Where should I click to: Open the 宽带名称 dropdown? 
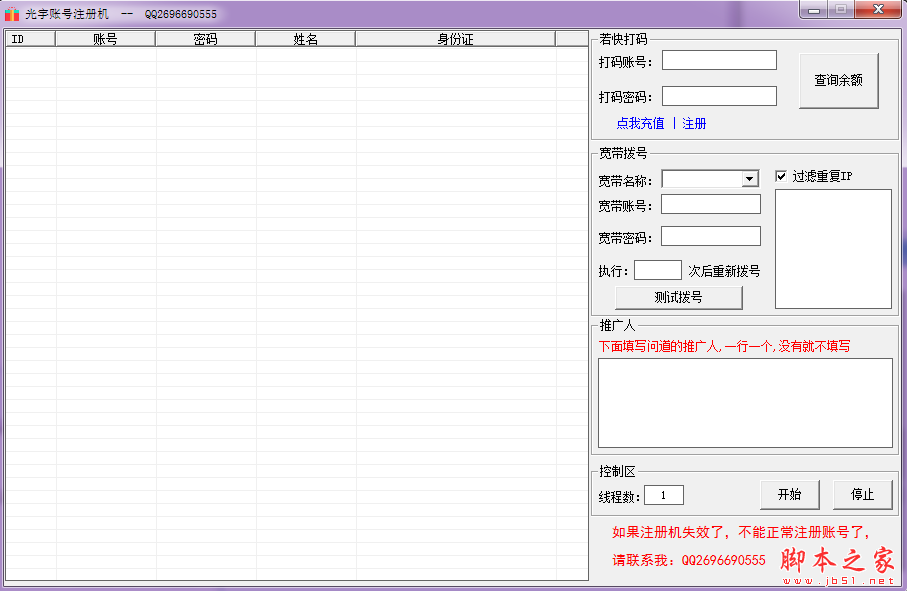click(750, 179)
